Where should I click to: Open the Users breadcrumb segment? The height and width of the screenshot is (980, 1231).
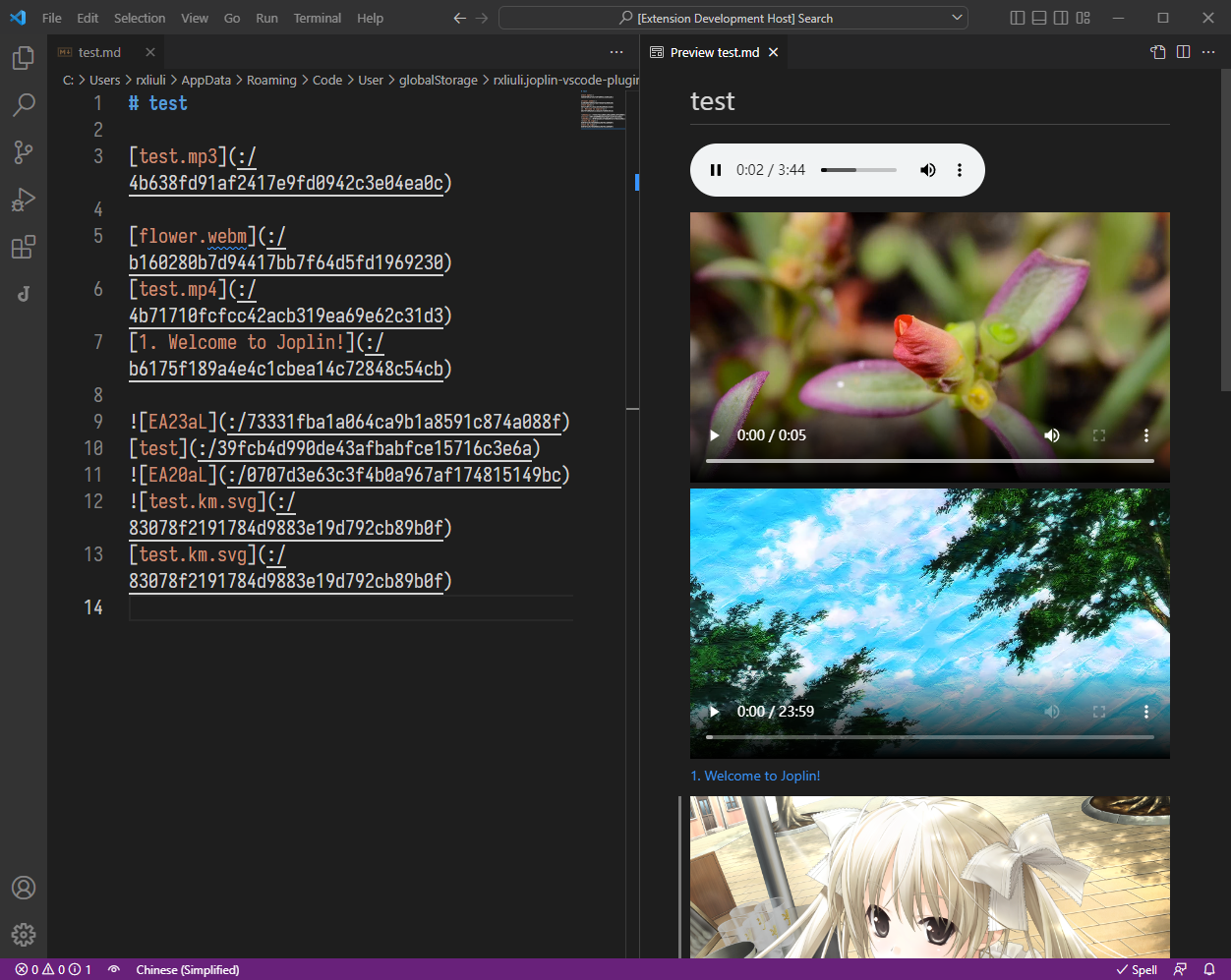(x=104, y=80)
